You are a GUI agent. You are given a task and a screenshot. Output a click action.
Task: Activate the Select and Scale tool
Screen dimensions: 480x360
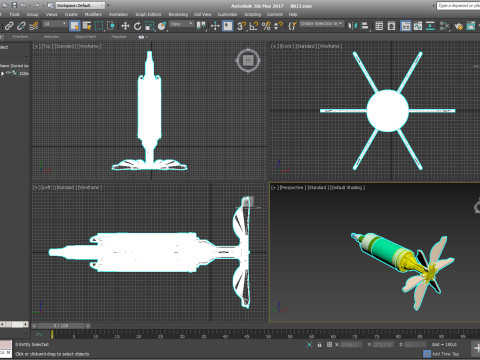(150, 26)
